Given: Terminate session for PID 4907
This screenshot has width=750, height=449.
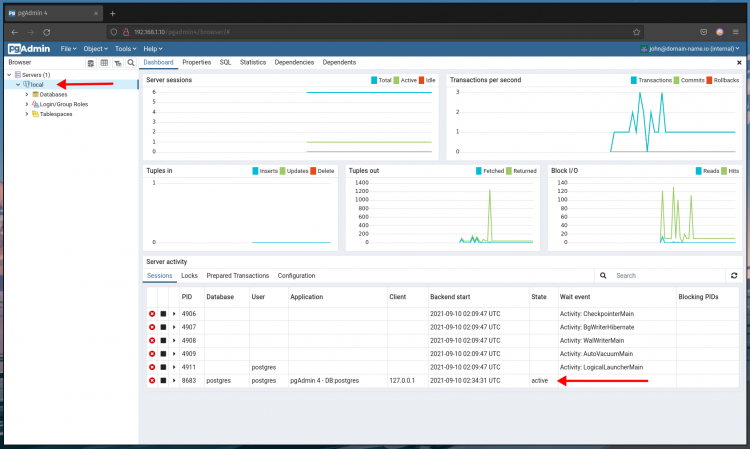Looking at the screenshot, I should click(152, 327).
